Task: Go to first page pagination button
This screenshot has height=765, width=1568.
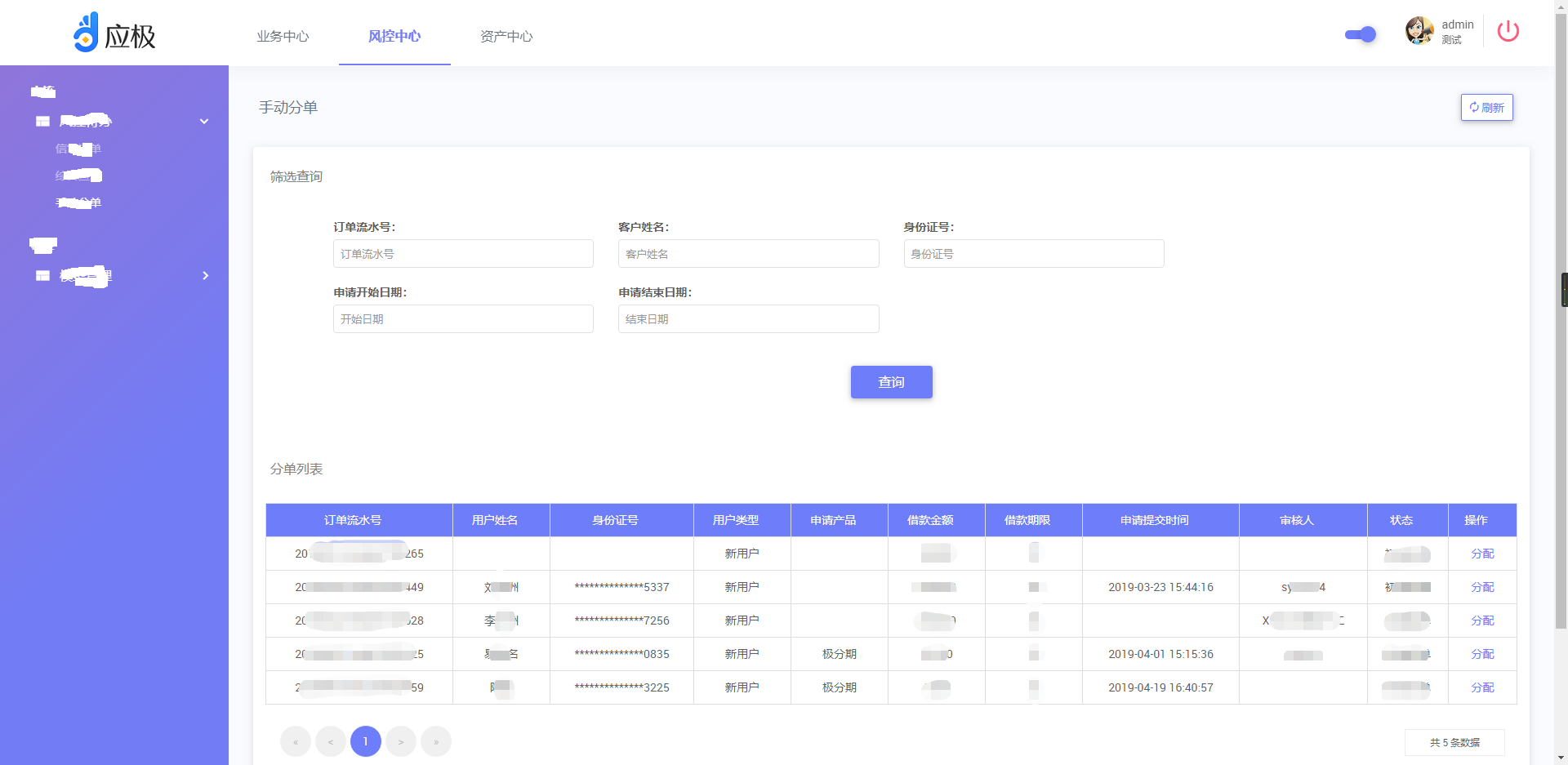Action: (x=296, y=741)
